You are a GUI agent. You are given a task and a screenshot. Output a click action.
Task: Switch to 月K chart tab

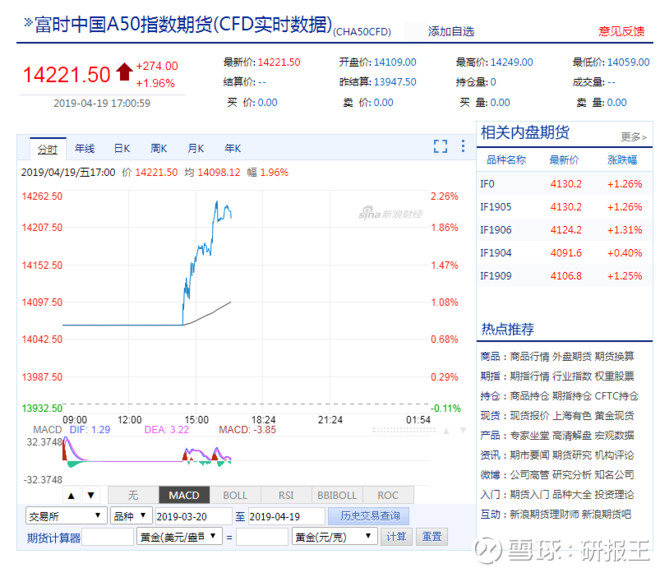pyautogui.click(x=196, y=148)
